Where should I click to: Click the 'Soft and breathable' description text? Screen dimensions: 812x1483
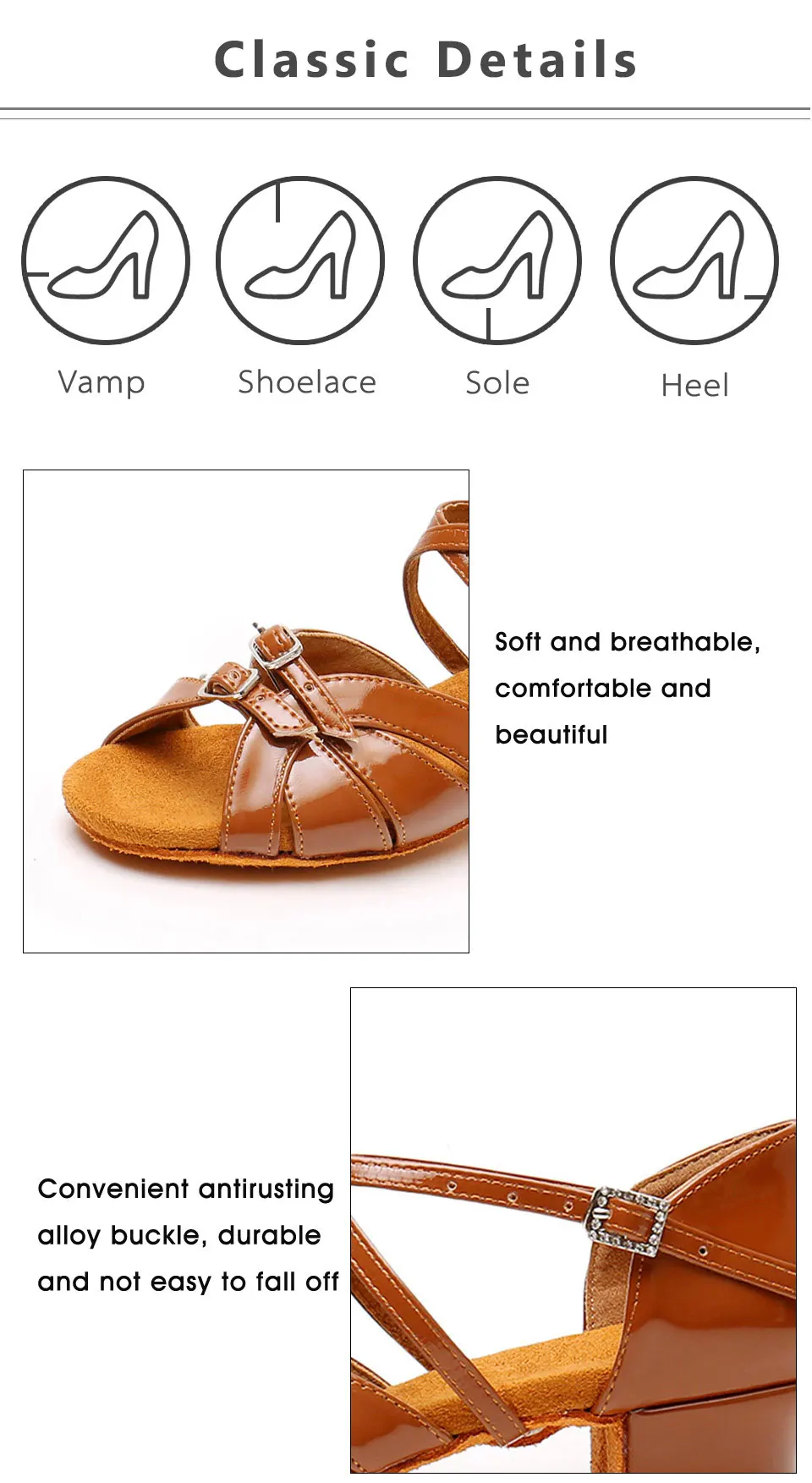[627, 688]
